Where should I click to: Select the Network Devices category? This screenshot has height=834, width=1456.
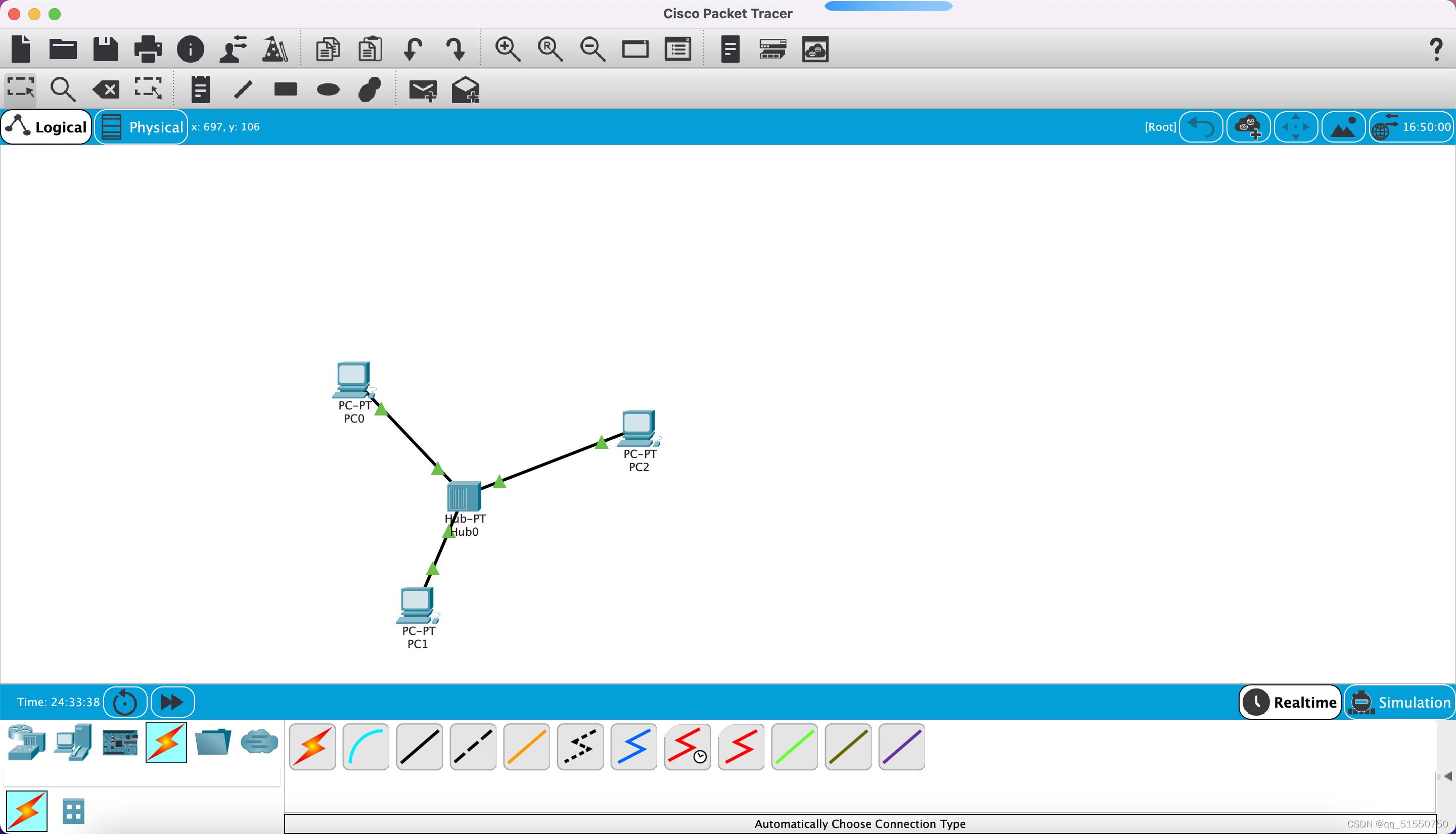[x=26, y=743]
